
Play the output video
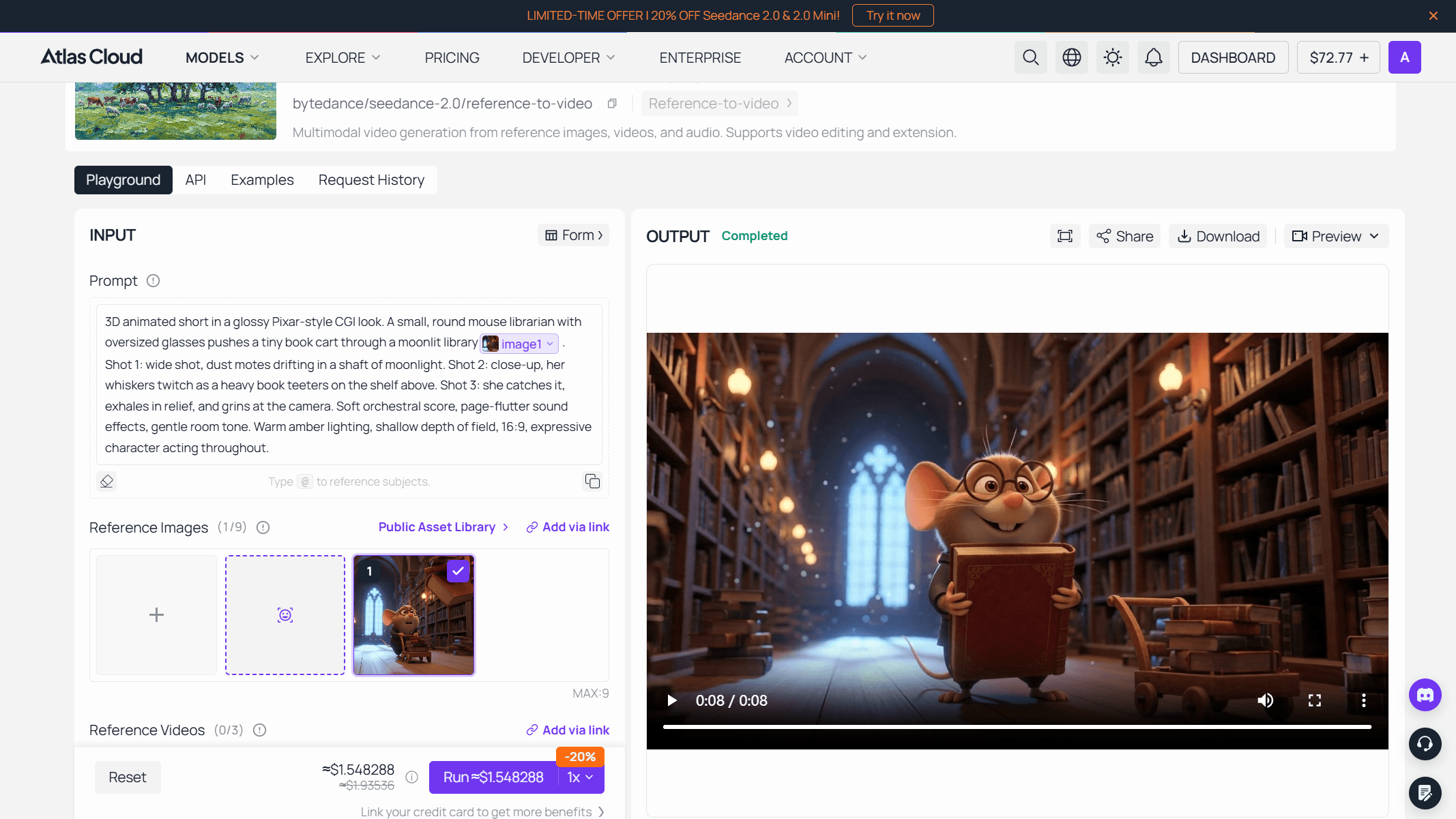671,700
